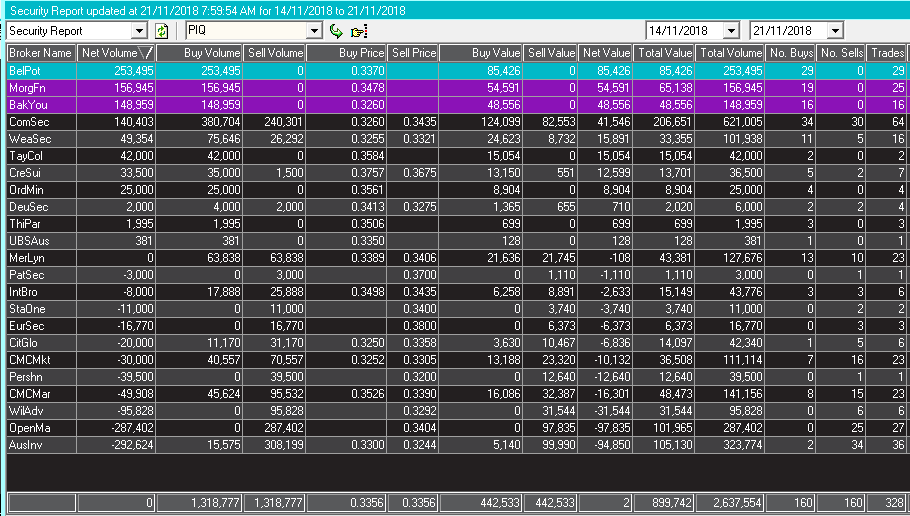Click the 14/11/2018 start date field
The height and width of the screenshot is (516, 910).
tap(685, 31)
